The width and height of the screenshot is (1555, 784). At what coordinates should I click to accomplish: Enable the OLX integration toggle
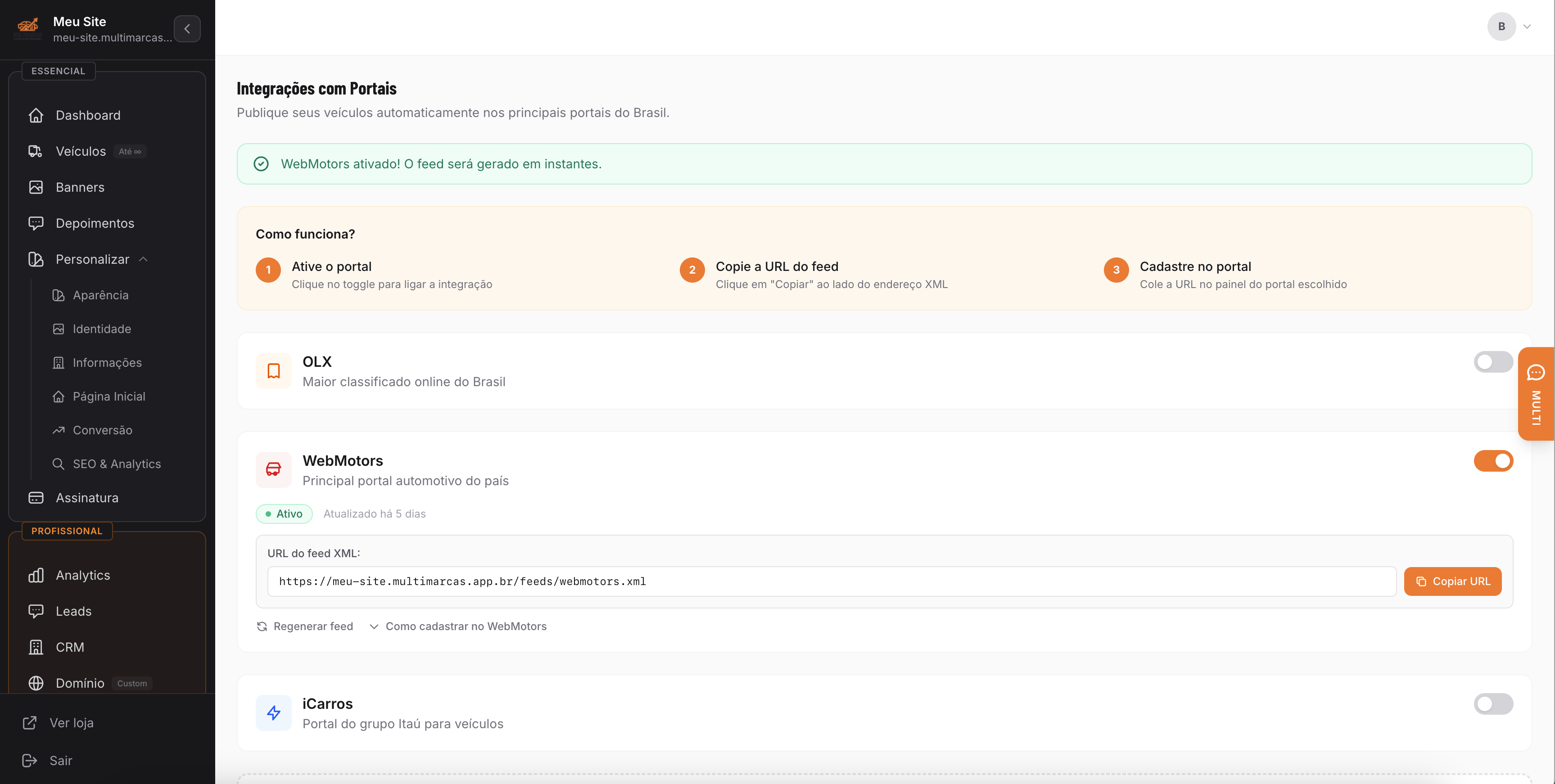(1493, 362)
